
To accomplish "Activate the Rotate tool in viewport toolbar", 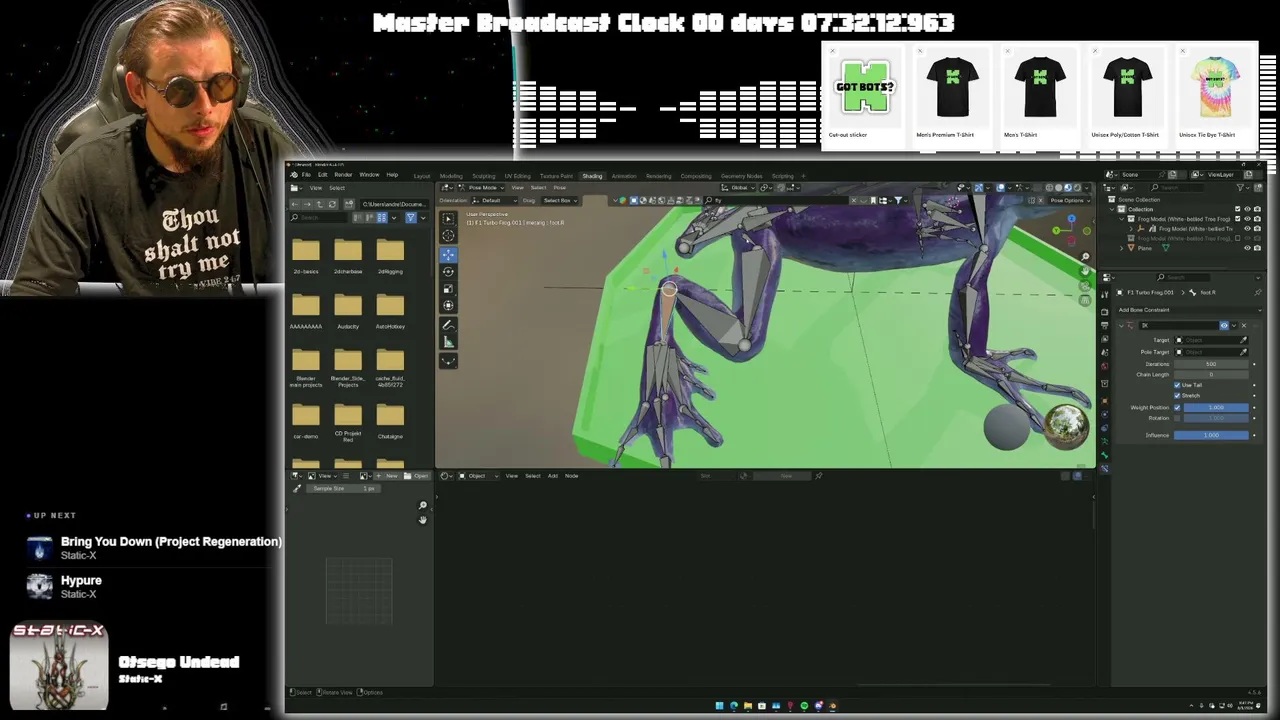I will pos(448,271).
